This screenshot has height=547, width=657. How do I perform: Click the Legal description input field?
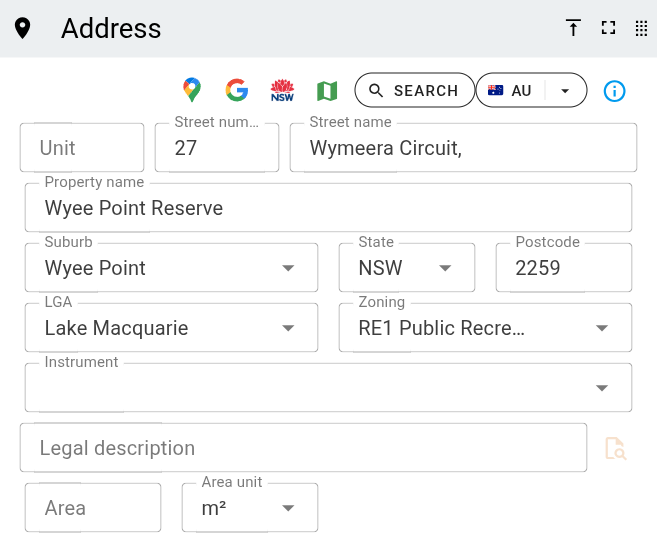pyautogui.click(x=303, y=448)
